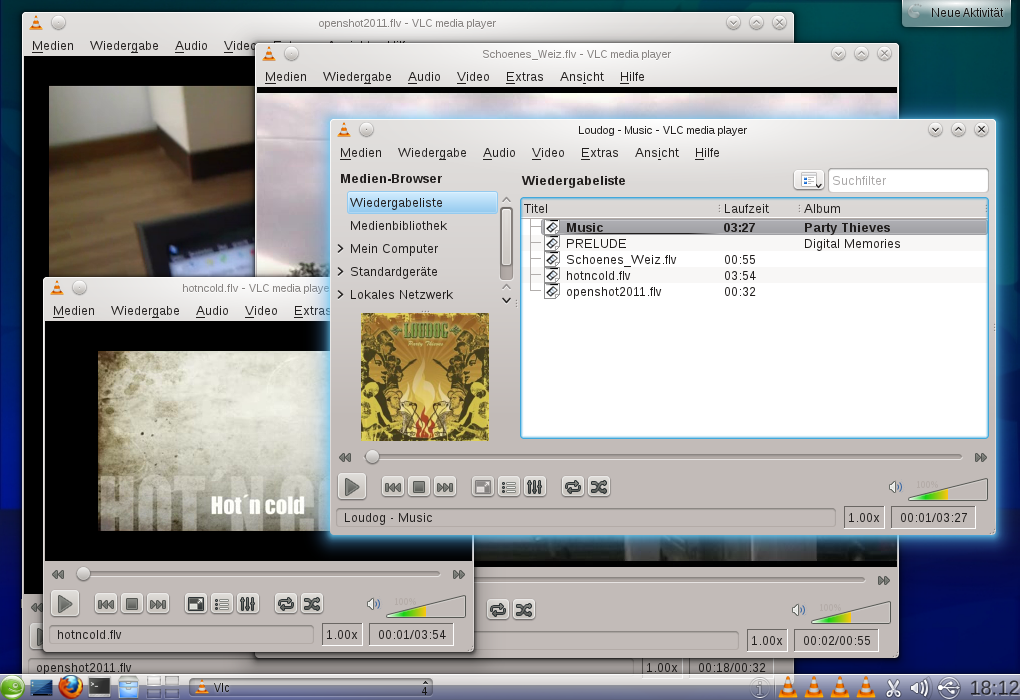Click the Suchfilter search field
The height and width of the screenshot is (700, 1020).
908,180
